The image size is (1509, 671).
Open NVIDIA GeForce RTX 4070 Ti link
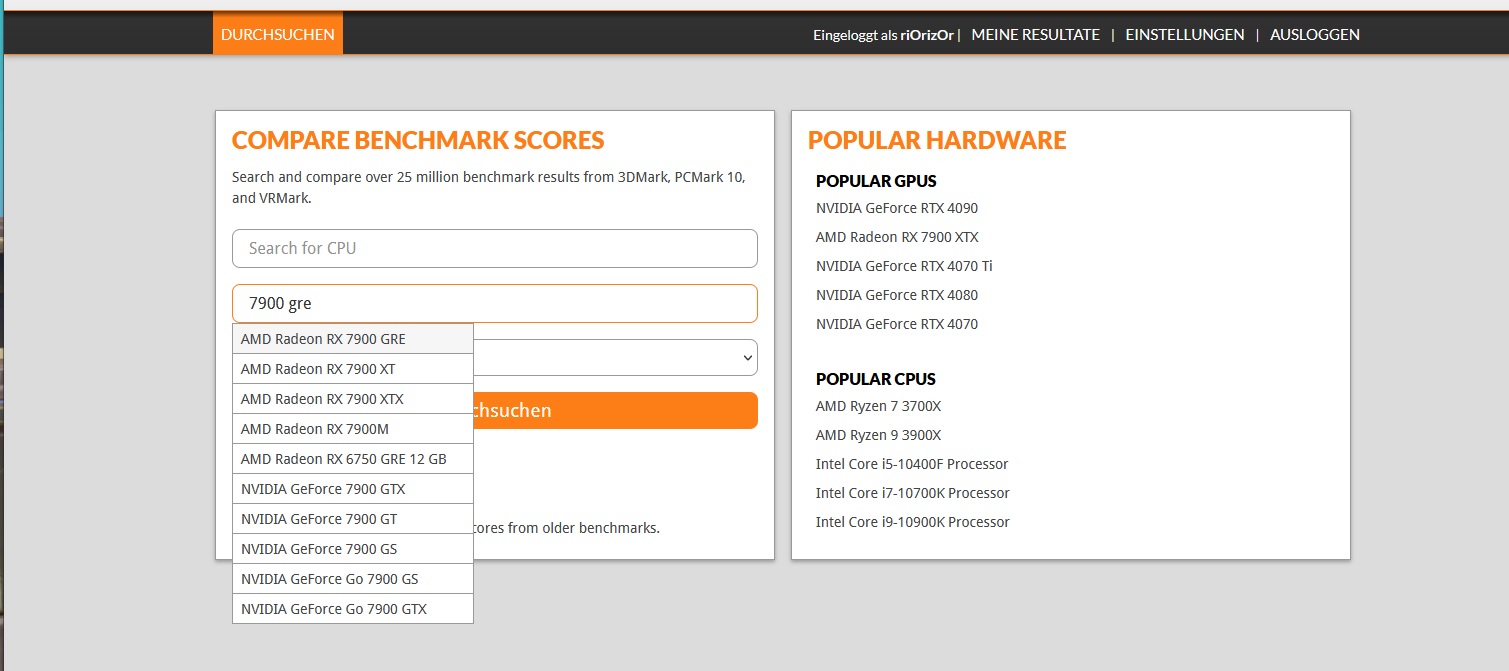click(x=904, y=266)
